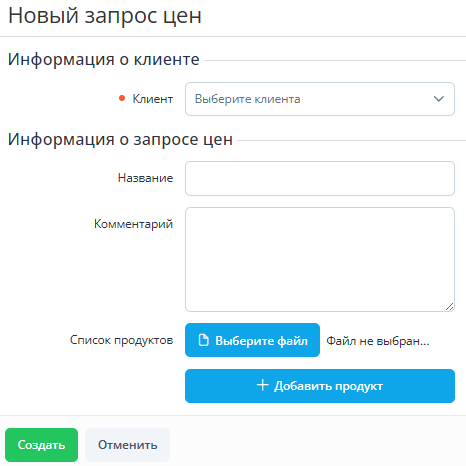The image size is (466, 466).
Task: Click the Комментарий field label
Action: 133,224
